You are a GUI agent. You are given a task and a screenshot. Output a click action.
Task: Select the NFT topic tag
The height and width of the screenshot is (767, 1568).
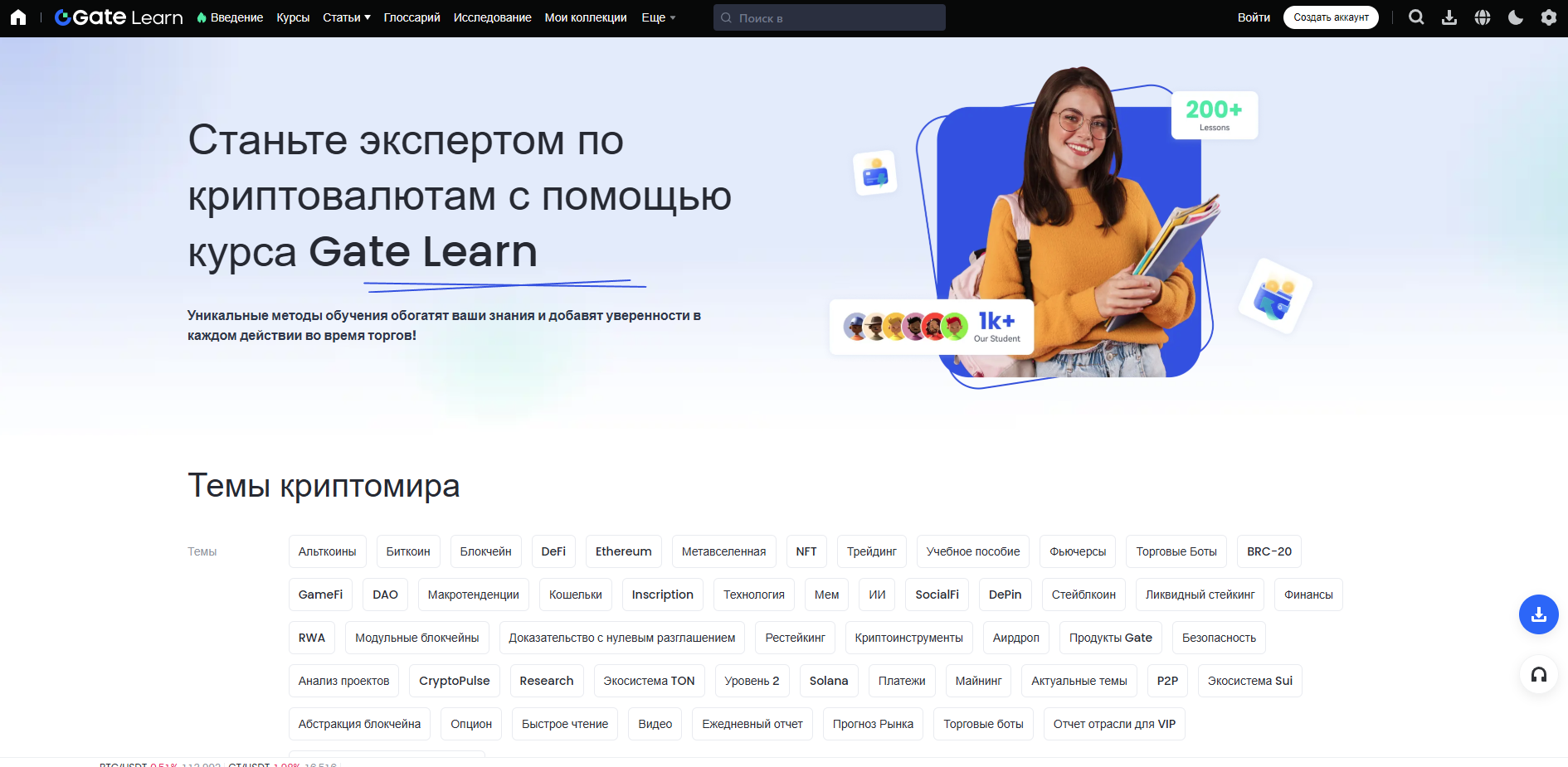806,551
